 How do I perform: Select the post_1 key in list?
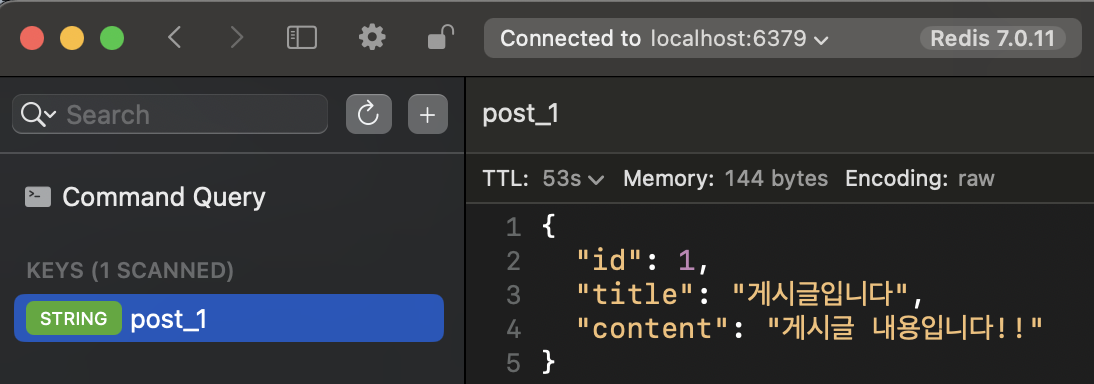coord(229,318)
